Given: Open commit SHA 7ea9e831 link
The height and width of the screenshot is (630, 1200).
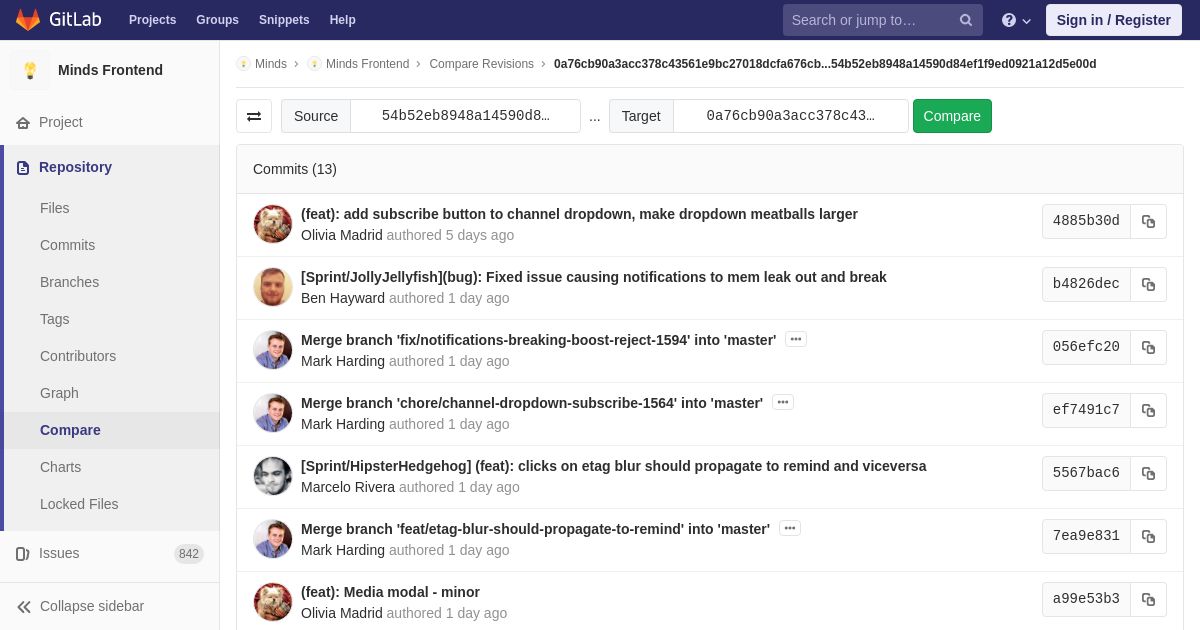Looking at the screenshot, I should [1086, 536].
